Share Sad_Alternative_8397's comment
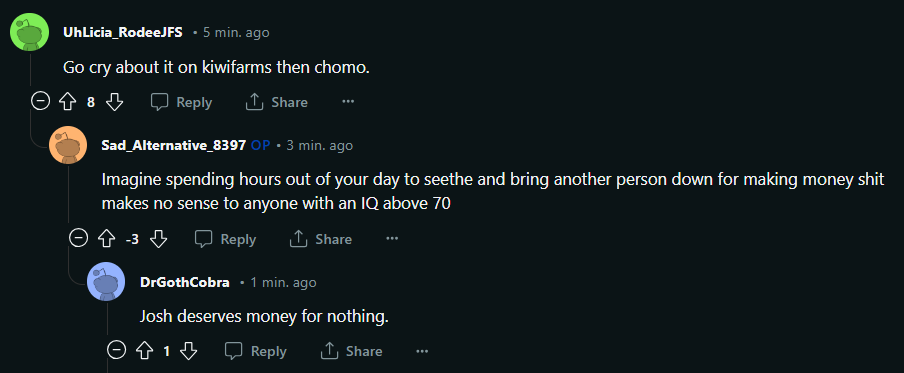The height and width of the screenshot is (373, 904). pyautogui.click(x=320, y=239)
